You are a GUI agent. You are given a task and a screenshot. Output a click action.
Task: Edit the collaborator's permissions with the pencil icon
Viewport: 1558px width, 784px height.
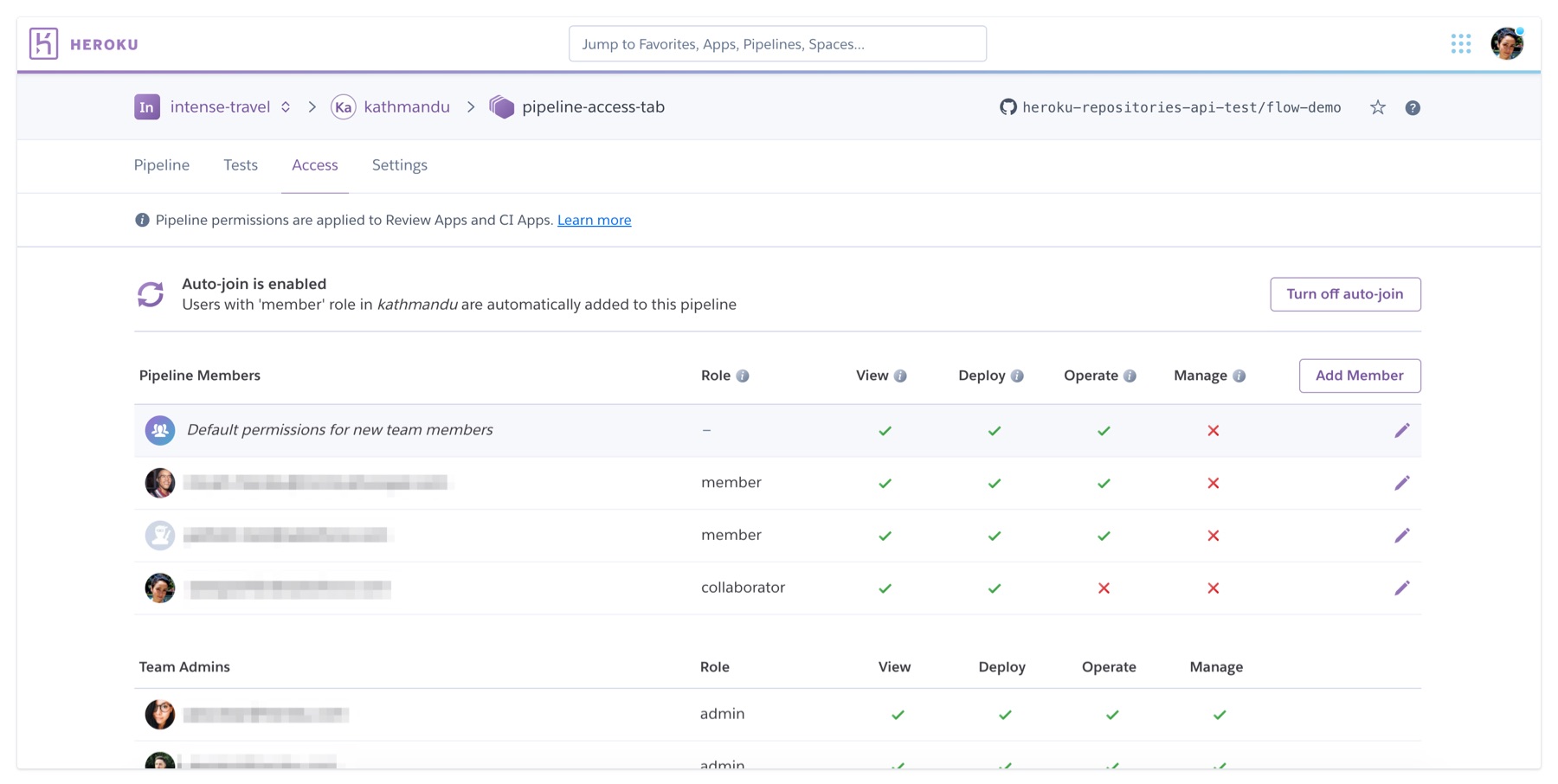click(x=1403, y=588)
